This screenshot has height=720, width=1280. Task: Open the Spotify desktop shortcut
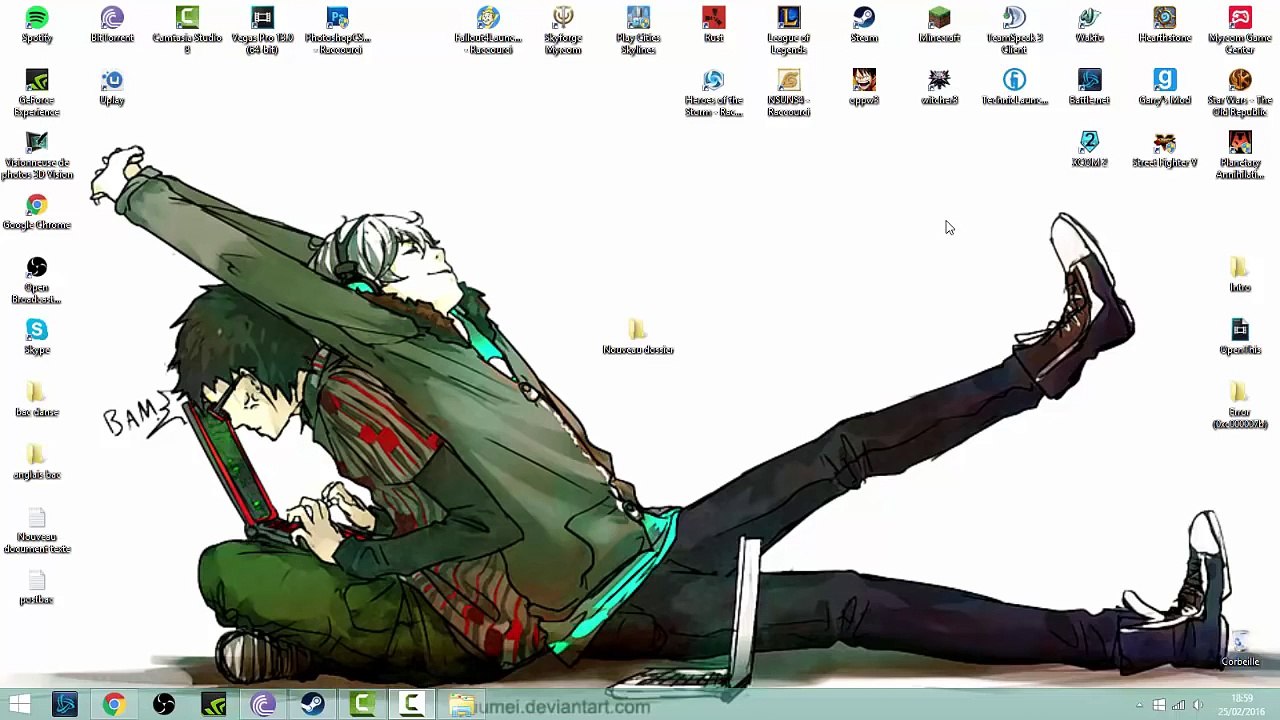pos(37,26)
